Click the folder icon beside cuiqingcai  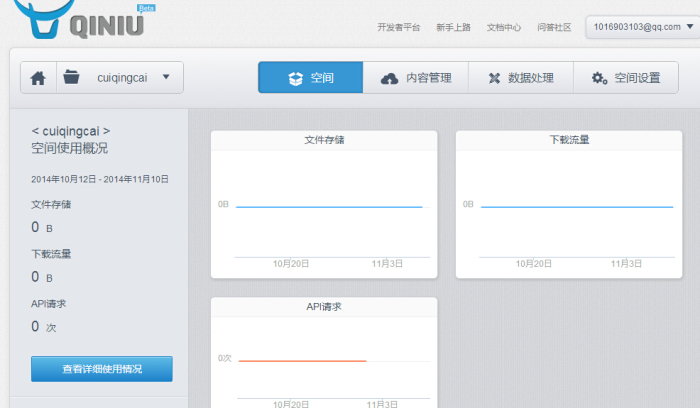click(x=71, y=77)
